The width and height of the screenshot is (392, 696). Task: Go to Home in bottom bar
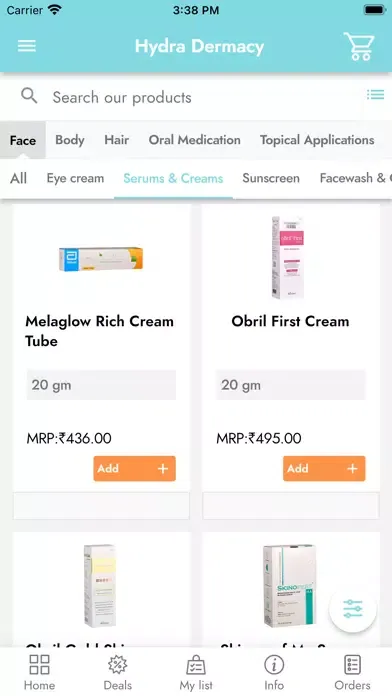coord(39,672)
